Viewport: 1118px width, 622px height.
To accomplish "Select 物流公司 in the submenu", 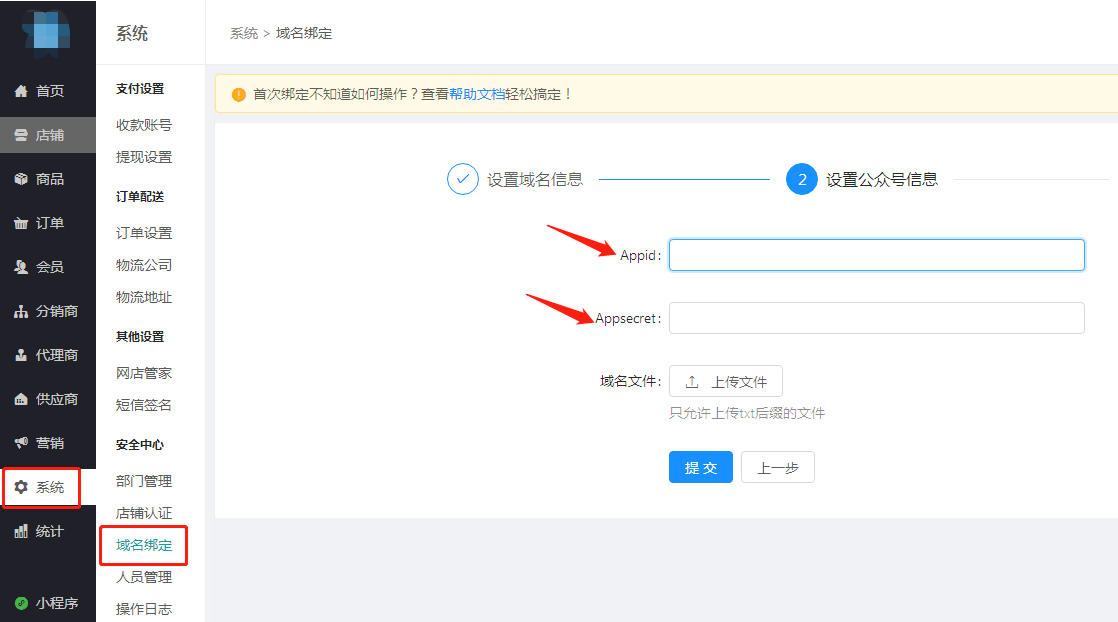I will pyautogui.click(x=144, y=265).
